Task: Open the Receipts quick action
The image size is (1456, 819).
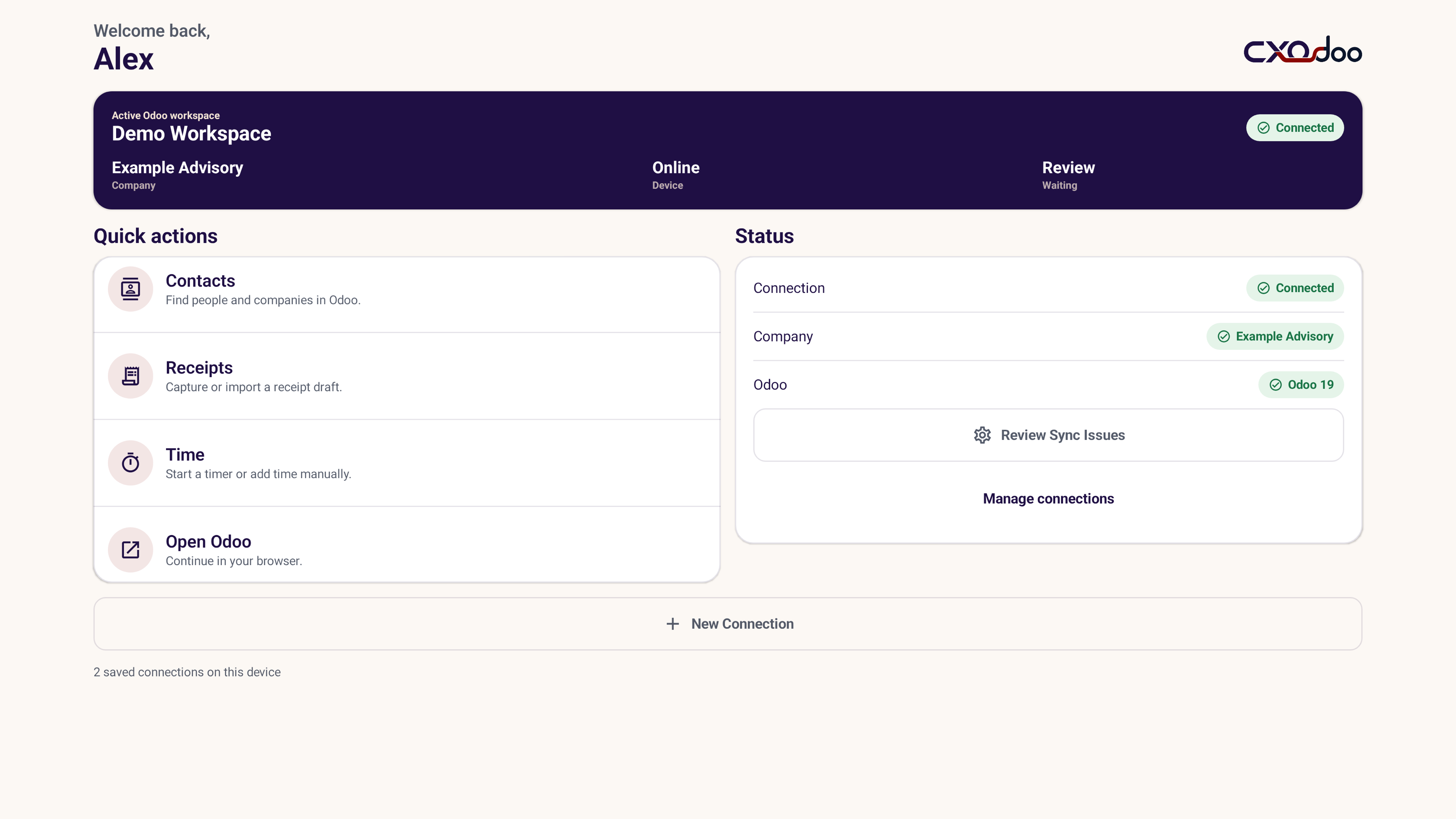Action: point(407,377)
